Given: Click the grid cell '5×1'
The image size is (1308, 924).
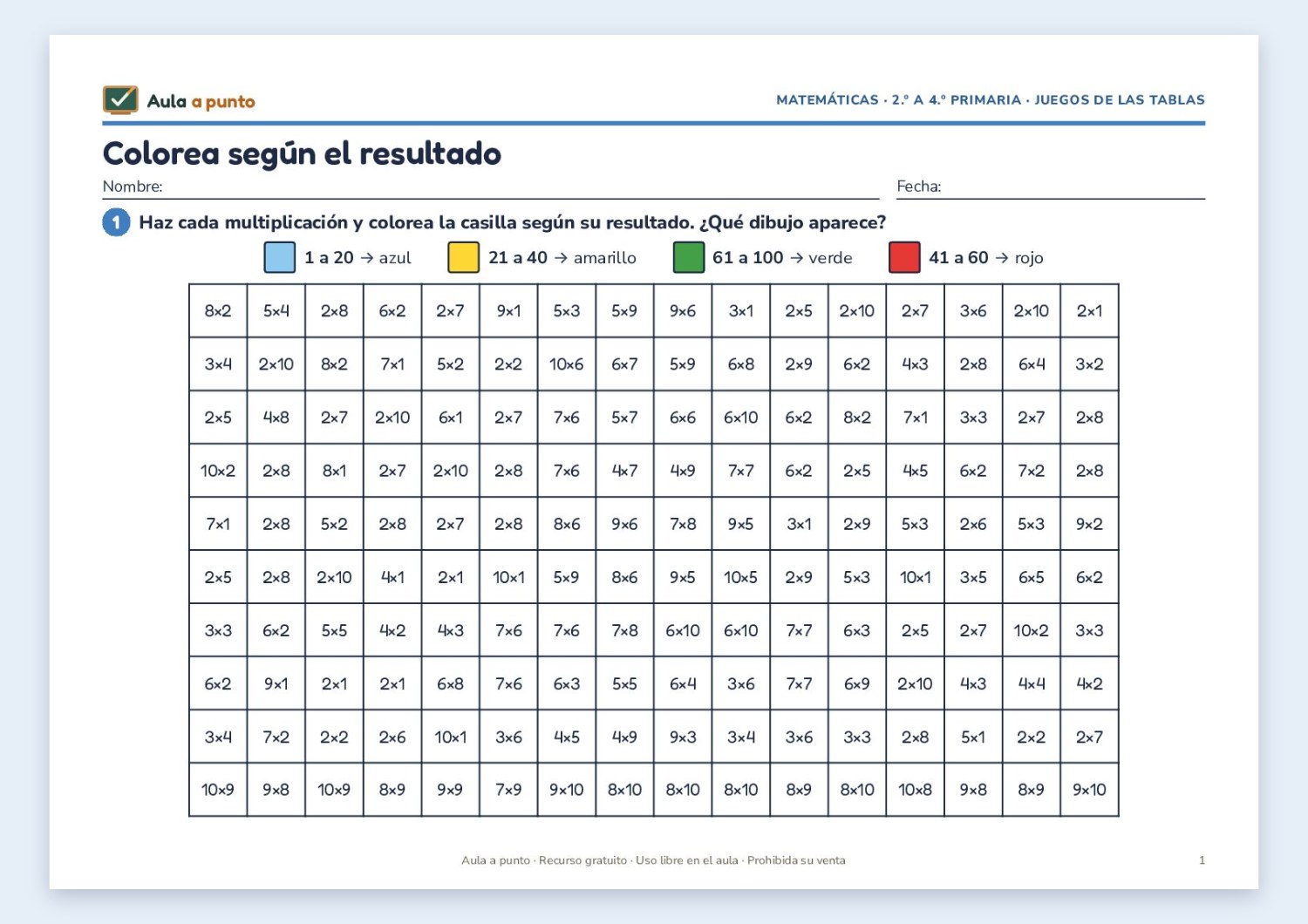Looking at the screenshot, I should [973, 737].
